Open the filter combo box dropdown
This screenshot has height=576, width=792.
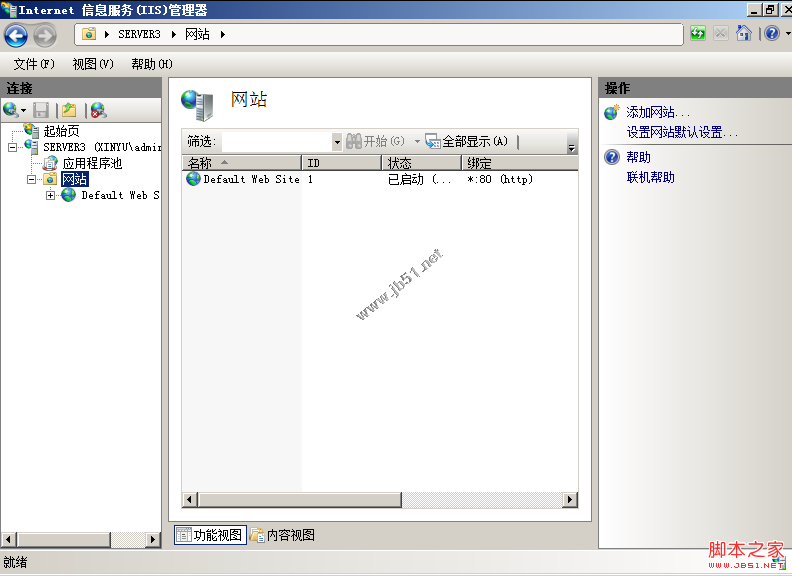[337, 141]
